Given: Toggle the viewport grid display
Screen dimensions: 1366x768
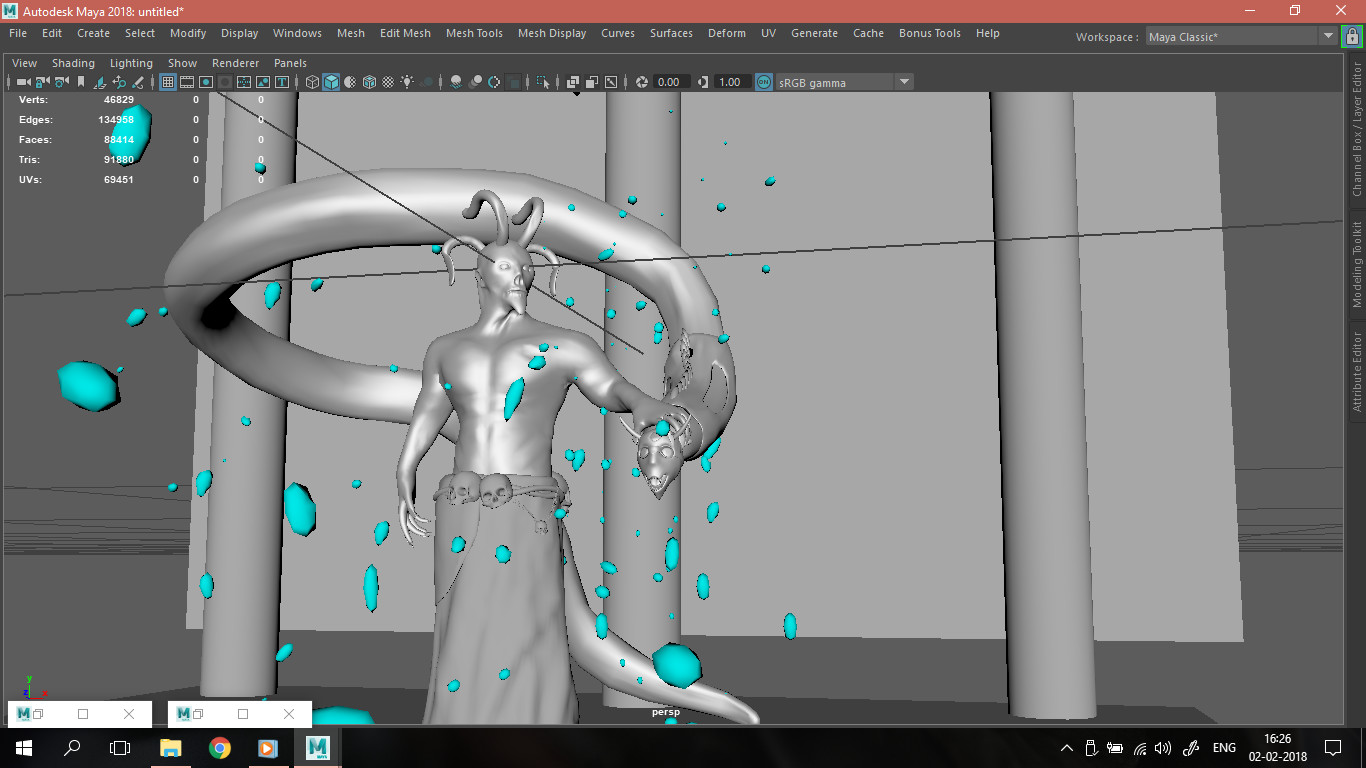Looking at the screenshot, I should pos(167,82).
